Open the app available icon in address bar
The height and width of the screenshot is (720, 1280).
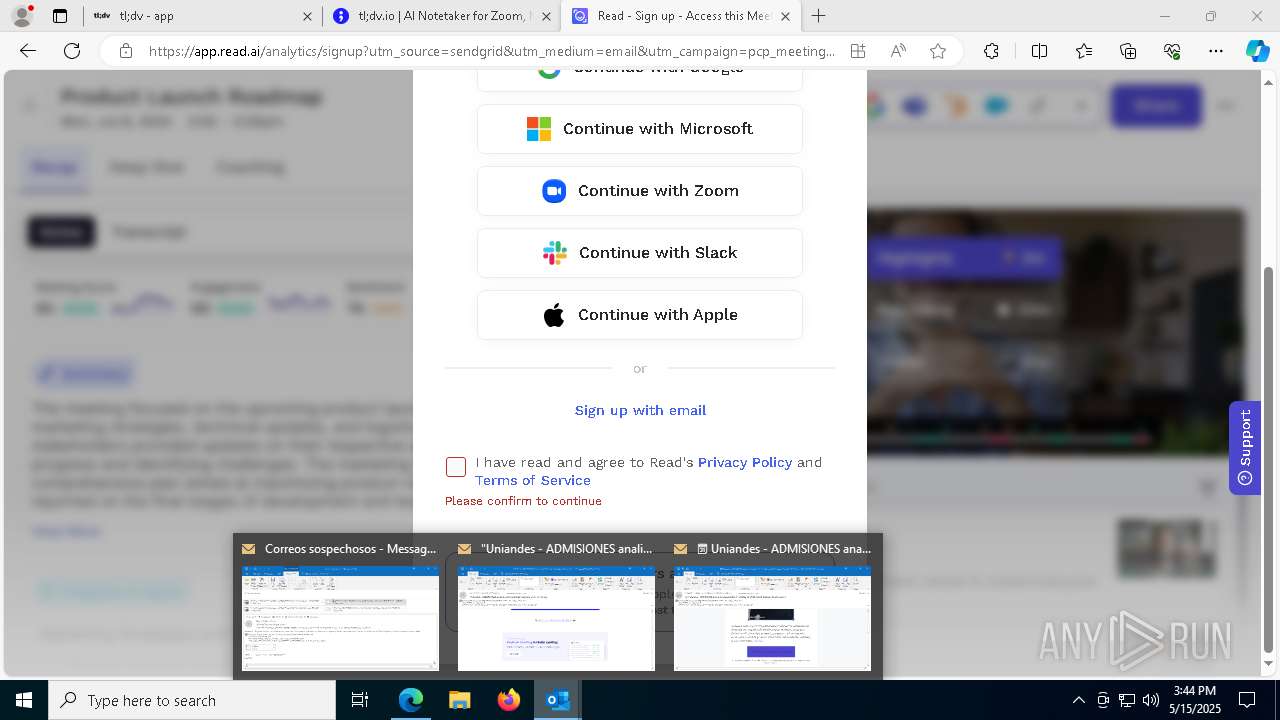[x=858, y=51]
